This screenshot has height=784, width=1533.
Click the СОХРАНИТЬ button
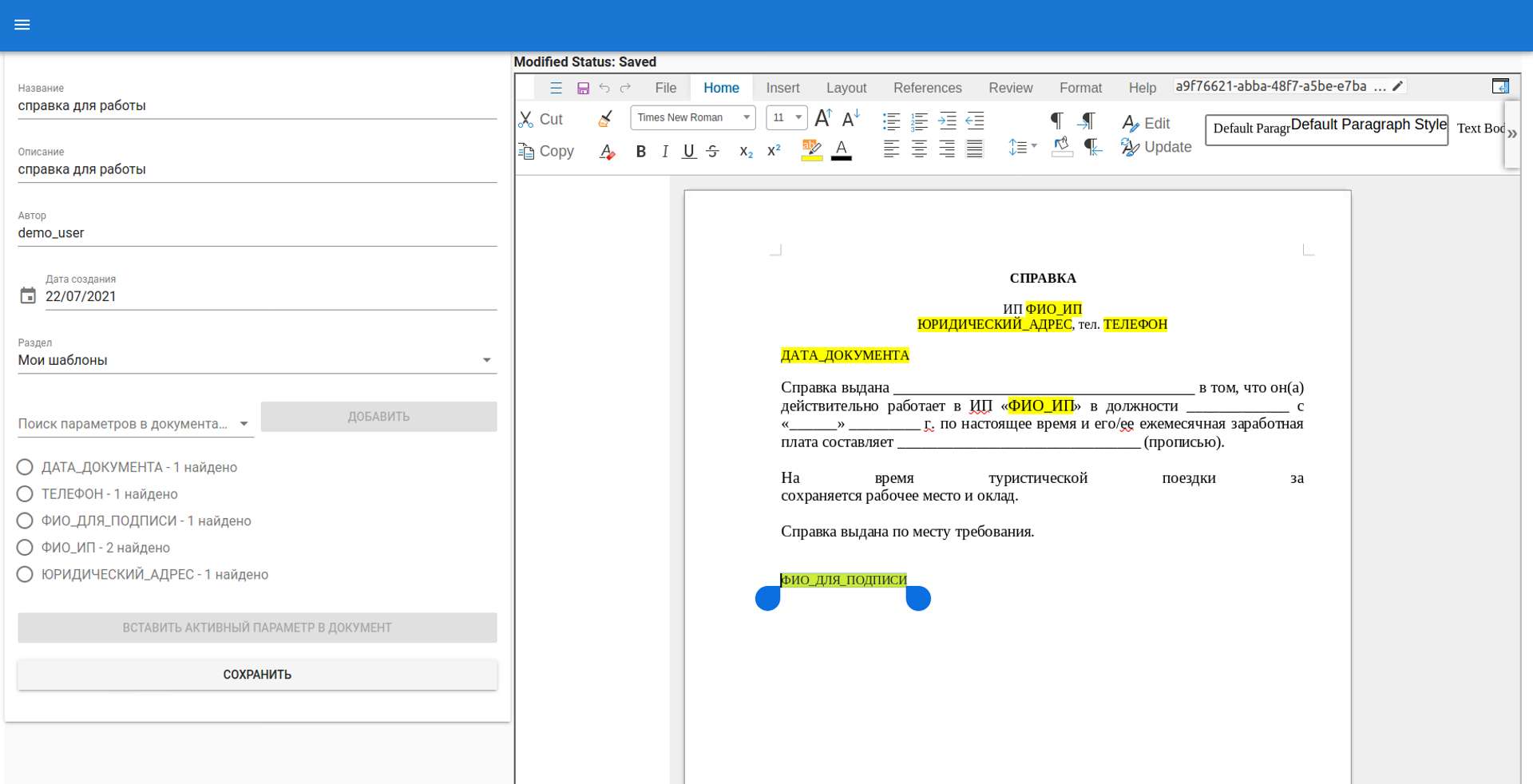click(x=257, y=675)
